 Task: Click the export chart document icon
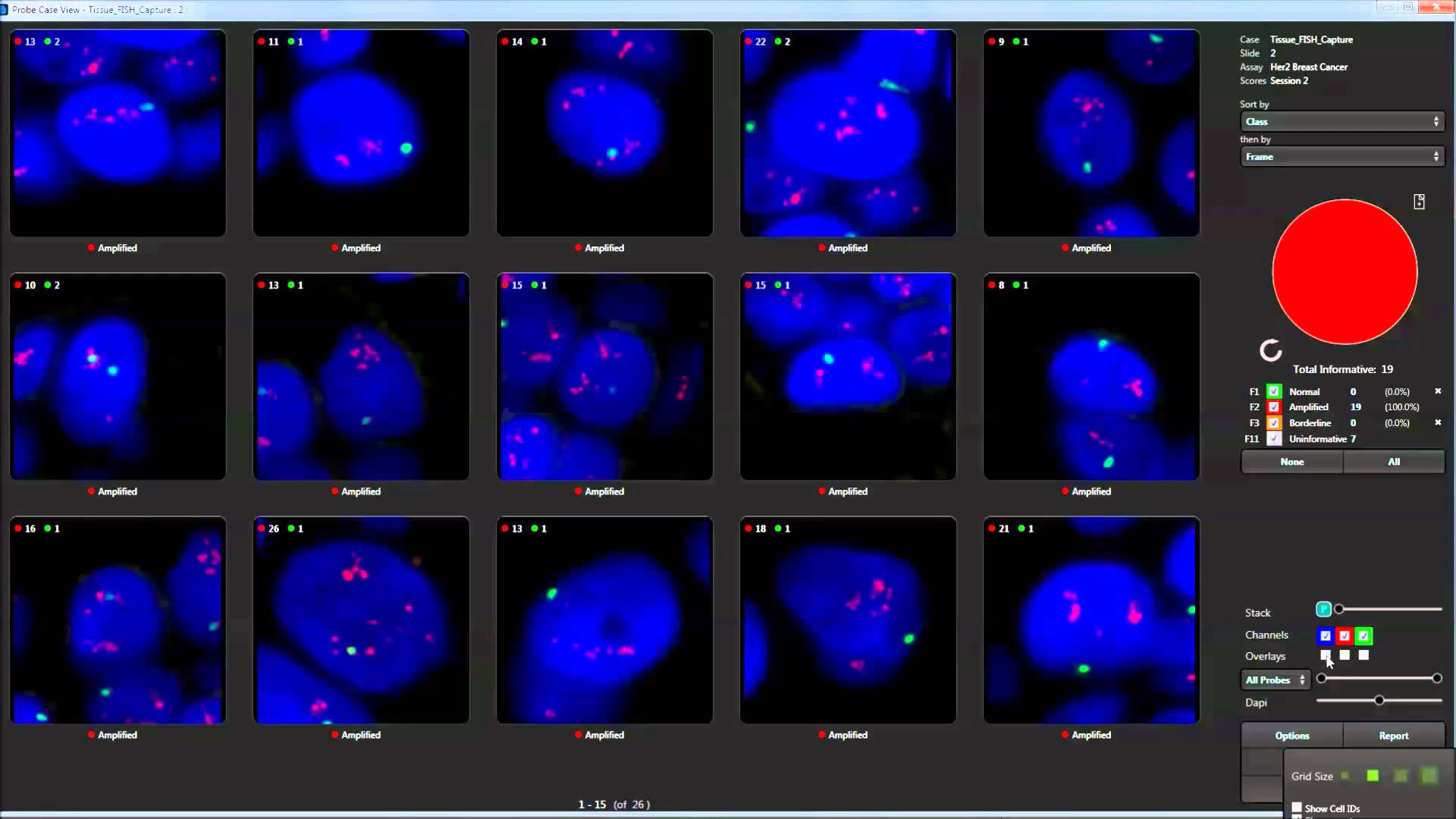(x=1419, y=202)
